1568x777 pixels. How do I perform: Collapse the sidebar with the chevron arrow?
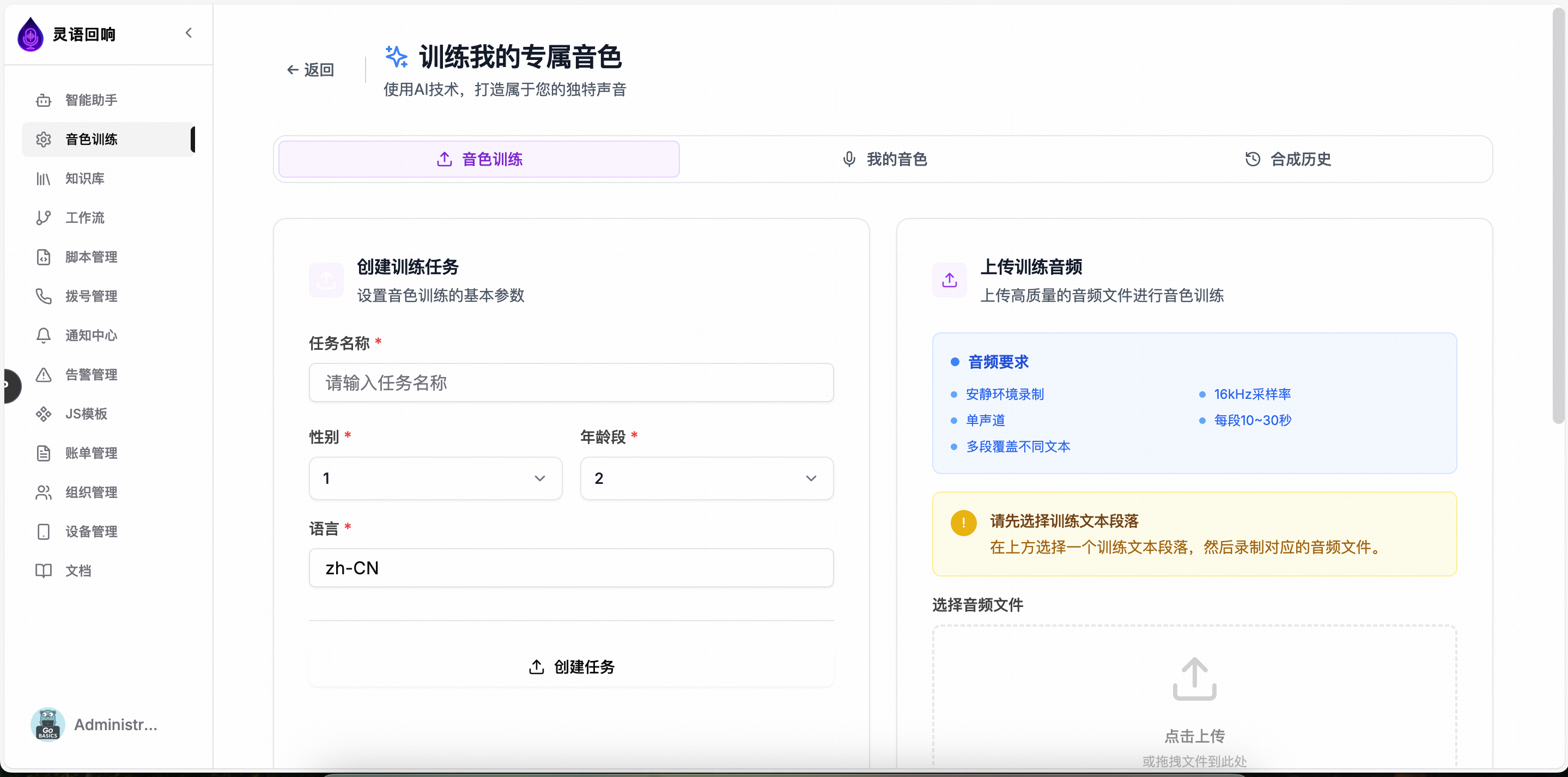[189, 33]
